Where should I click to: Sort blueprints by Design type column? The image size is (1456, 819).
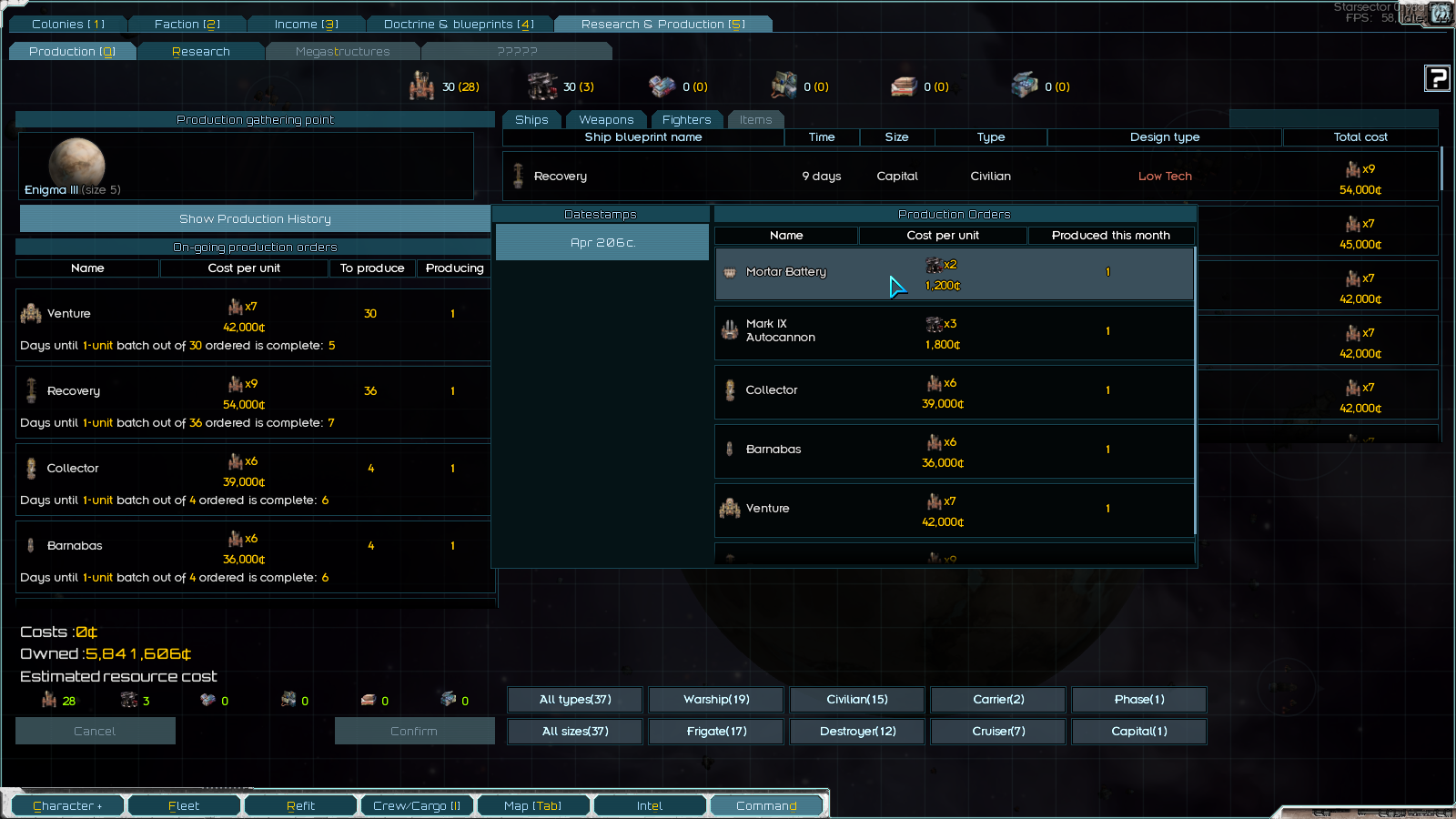(x=1165, y=137)
